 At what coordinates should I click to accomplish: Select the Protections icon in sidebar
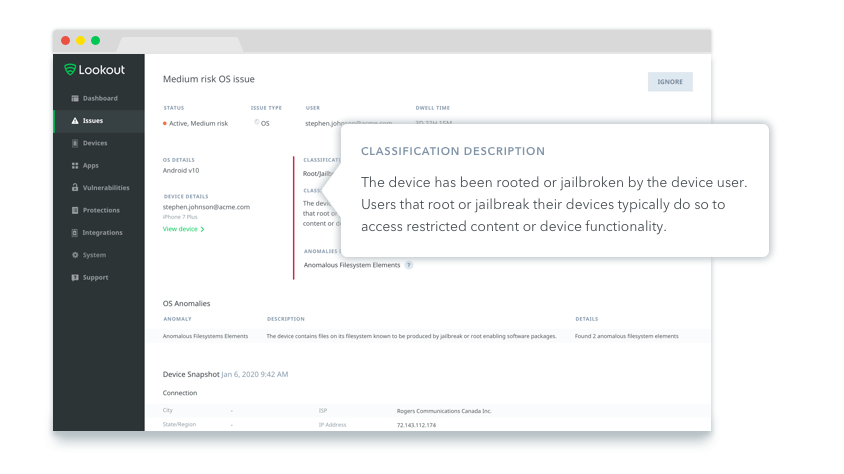tap(75, 210)
